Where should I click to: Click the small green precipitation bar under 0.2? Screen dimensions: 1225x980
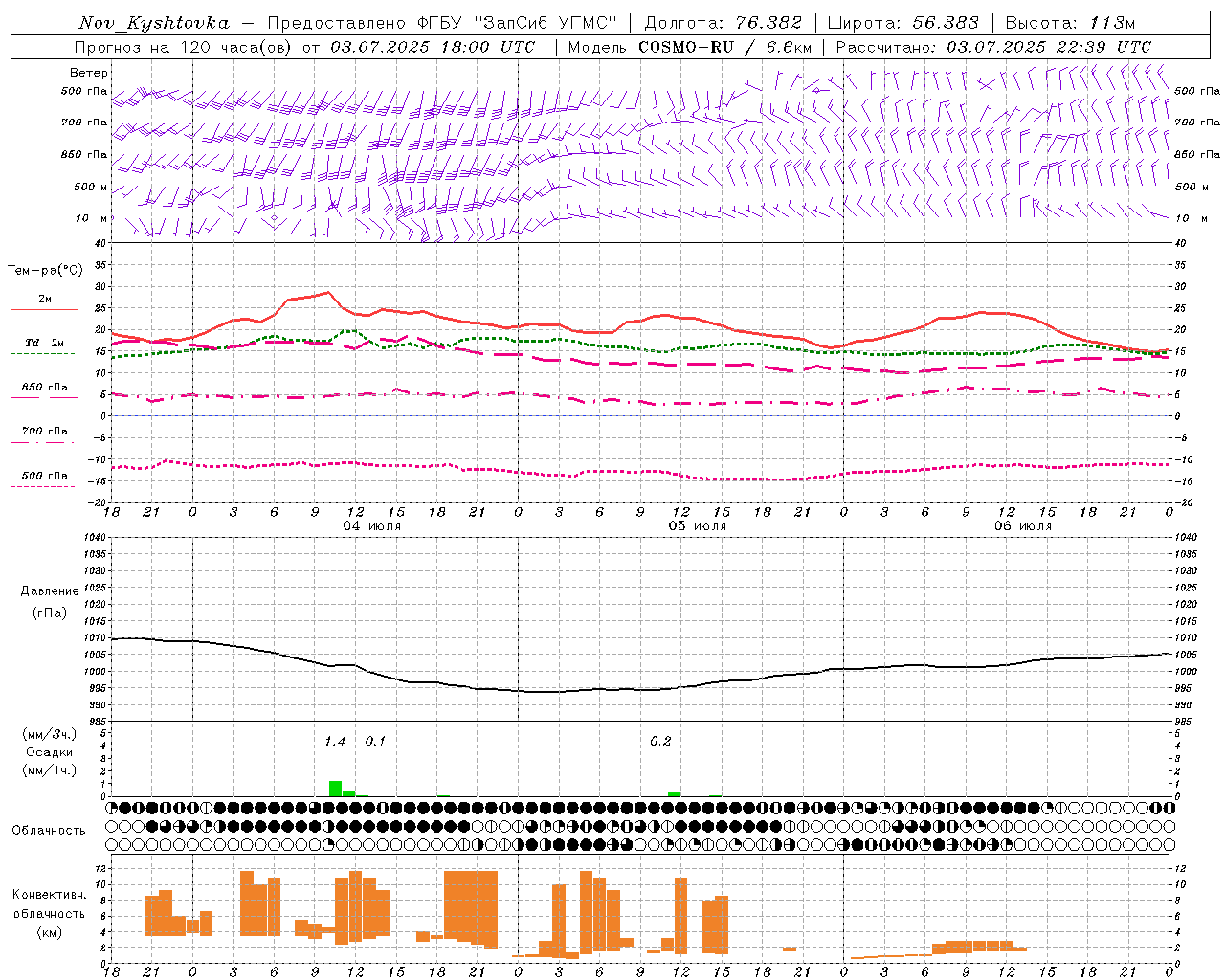675,794
